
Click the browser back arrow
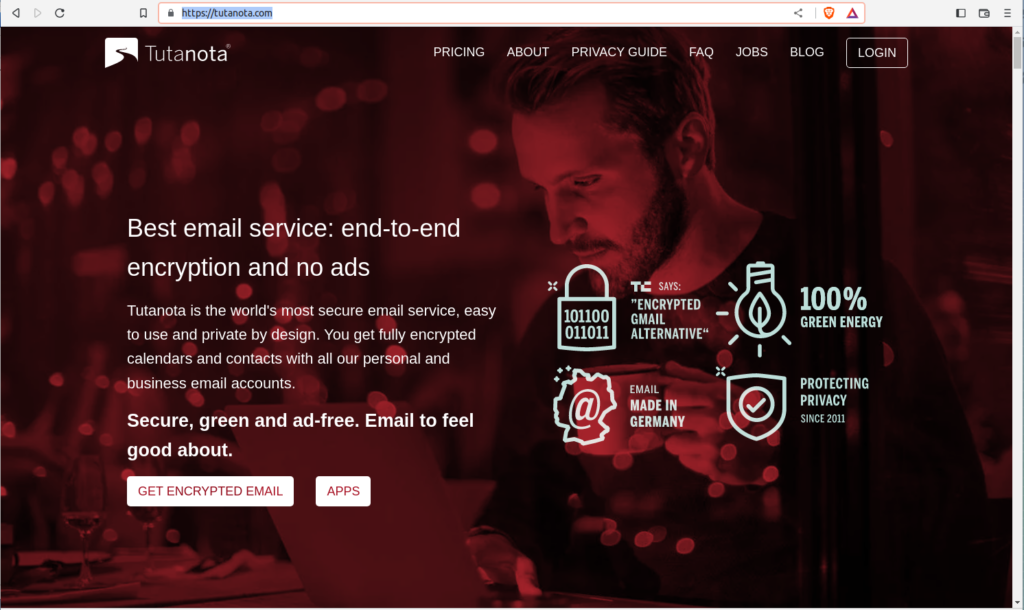16,13
